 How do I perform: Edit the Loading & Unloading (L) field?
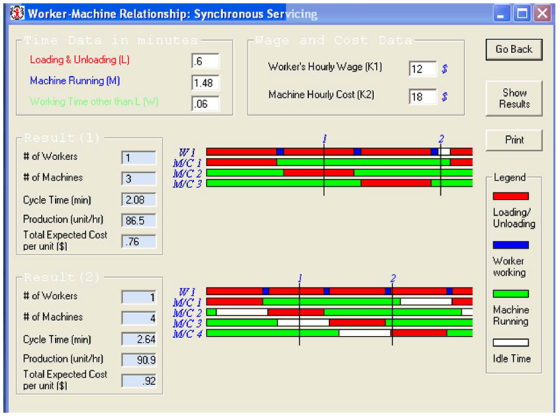pyautogui.click(x=205, y=61)
